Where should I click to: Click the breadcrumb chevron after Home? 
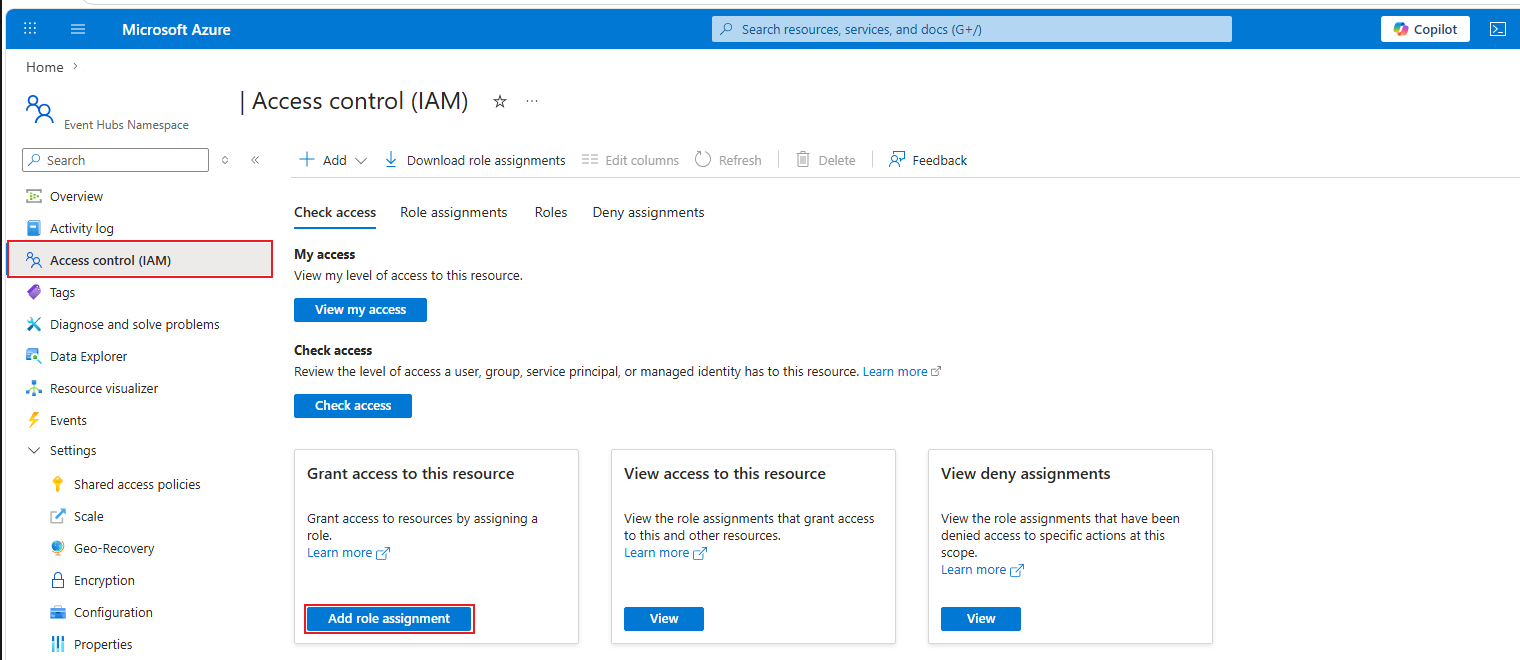[x=75, y=67]
